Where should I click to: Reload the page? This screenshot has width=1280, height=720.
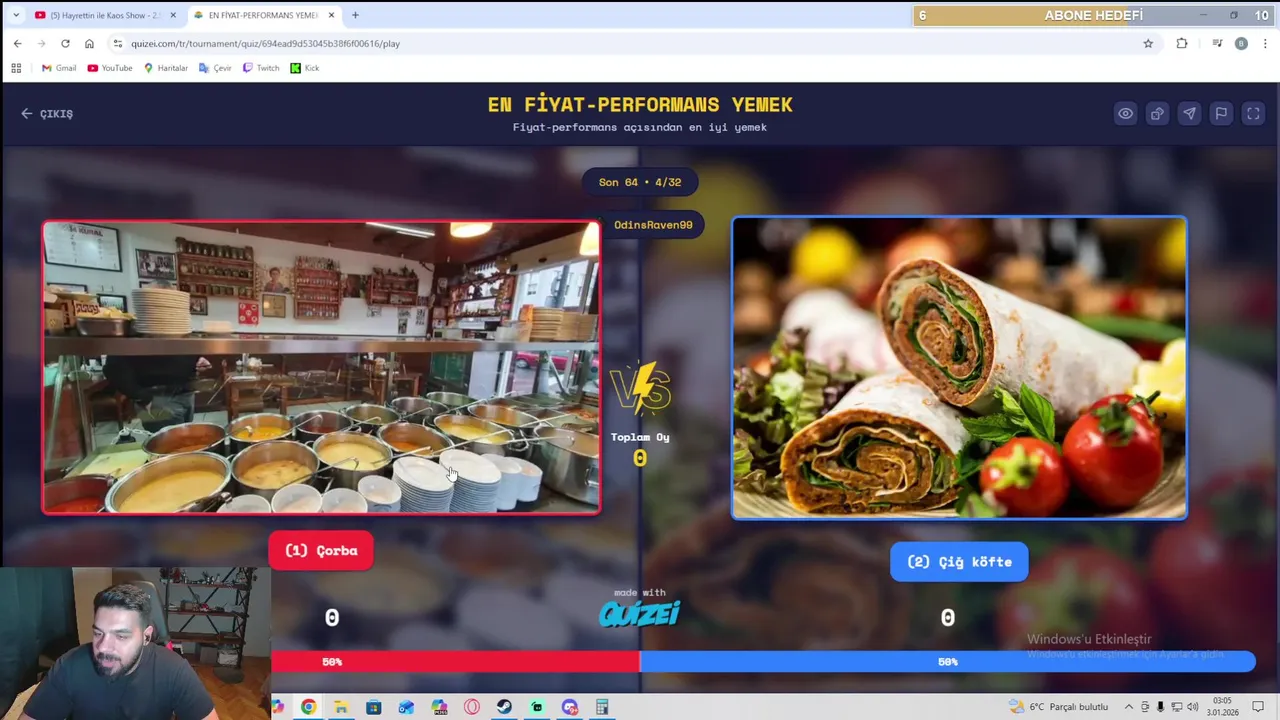[x=65, y=44]
